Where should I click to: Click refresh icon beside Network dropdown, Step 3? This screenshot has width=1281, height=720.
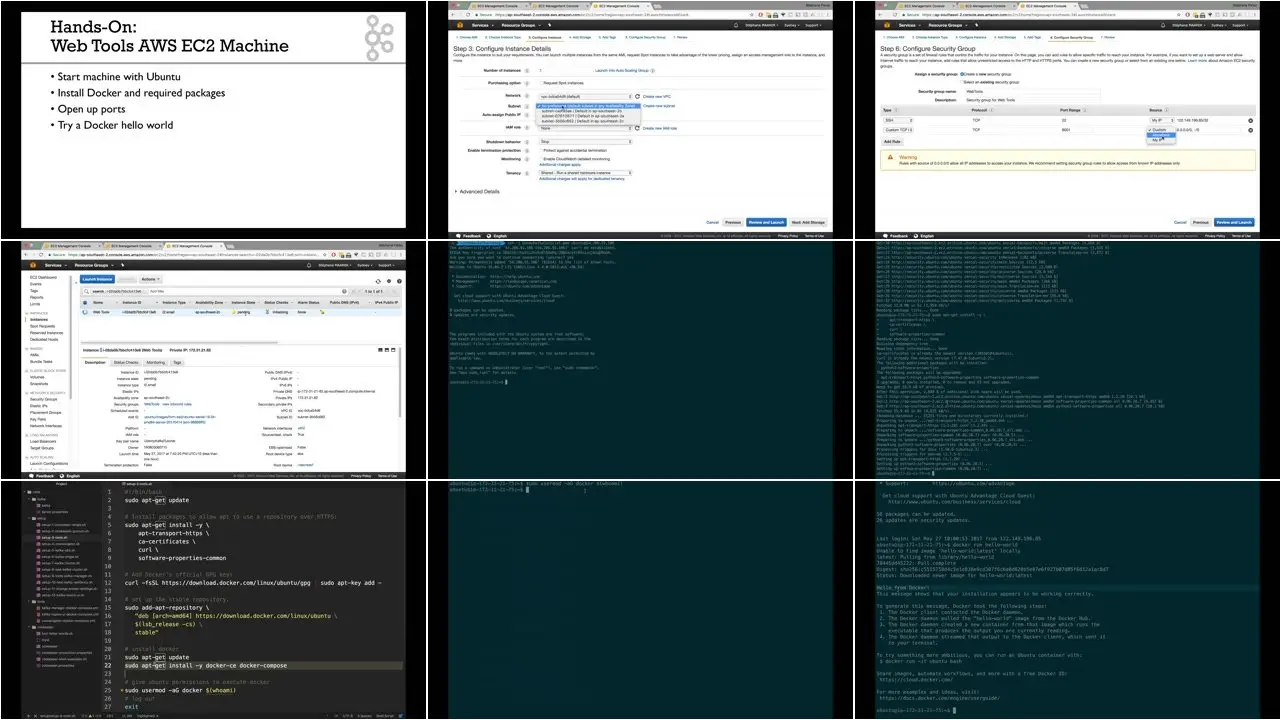click(x=637, y=97)
